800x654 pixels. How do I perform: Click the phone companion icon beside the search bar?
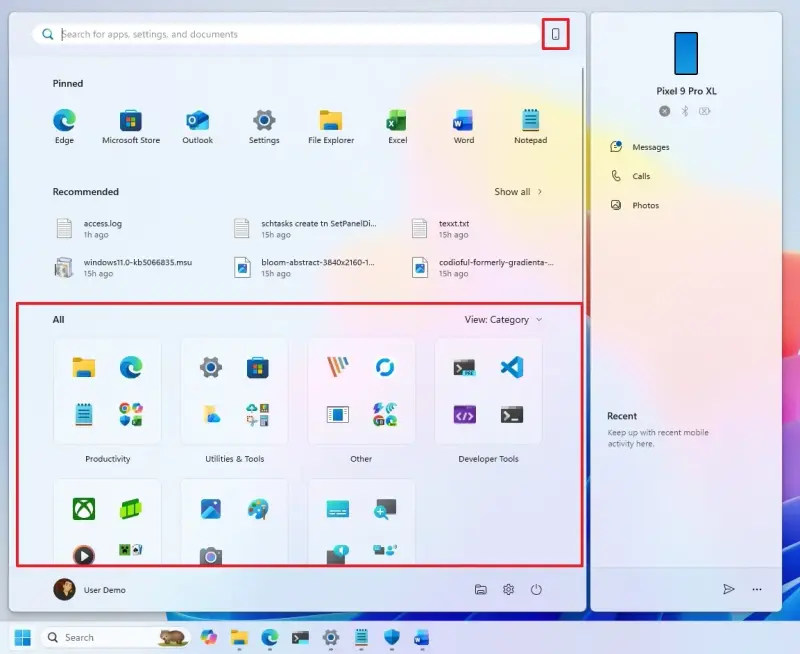coord(556,33)
